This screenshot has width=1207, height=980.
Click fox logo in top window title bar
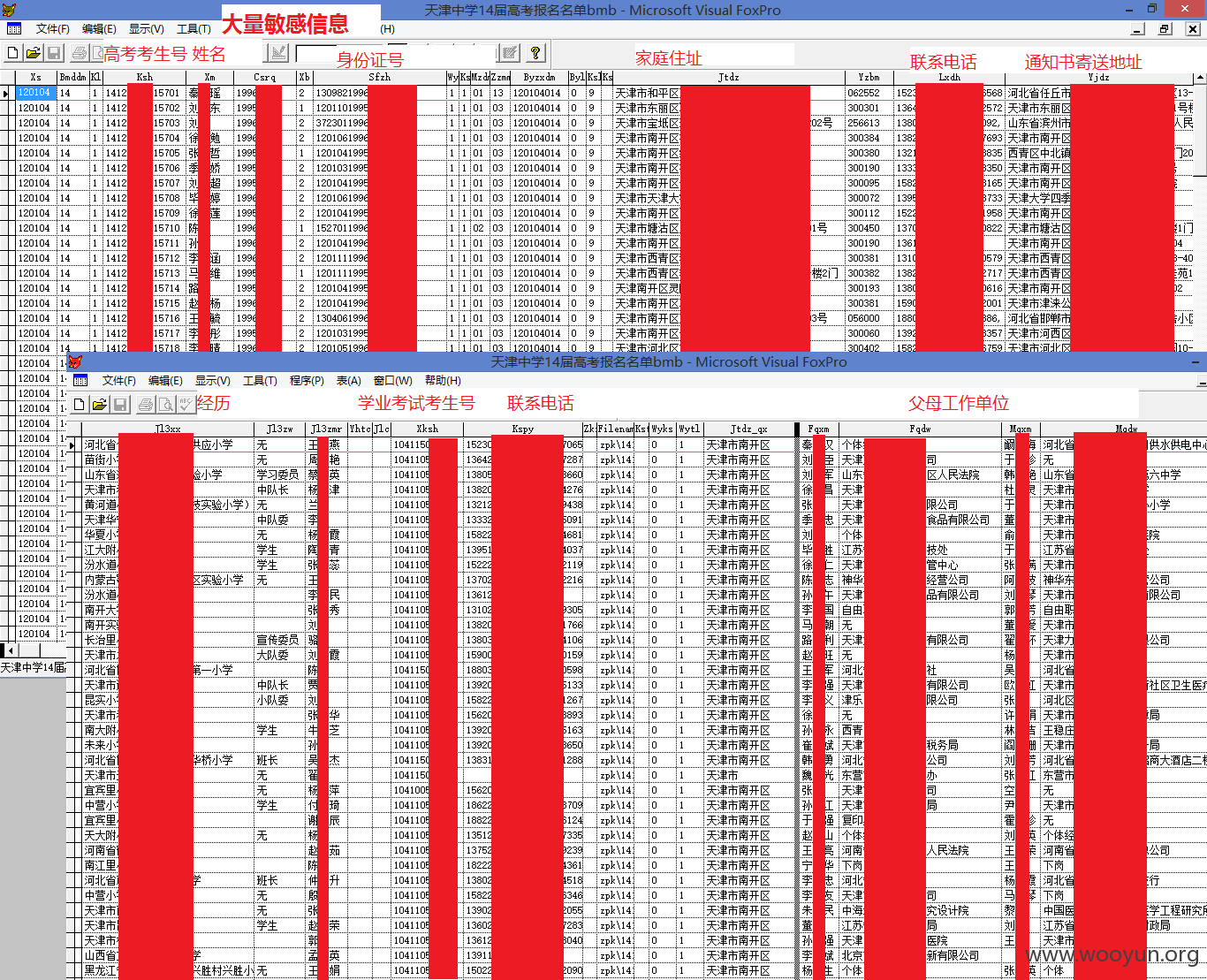8,10
